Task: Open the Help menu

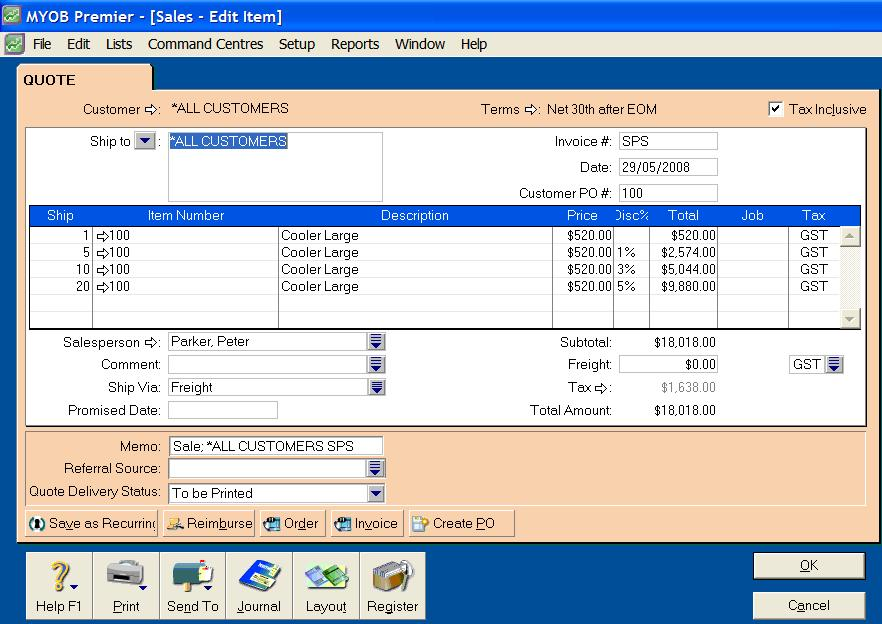Action: tap(474, 44)
